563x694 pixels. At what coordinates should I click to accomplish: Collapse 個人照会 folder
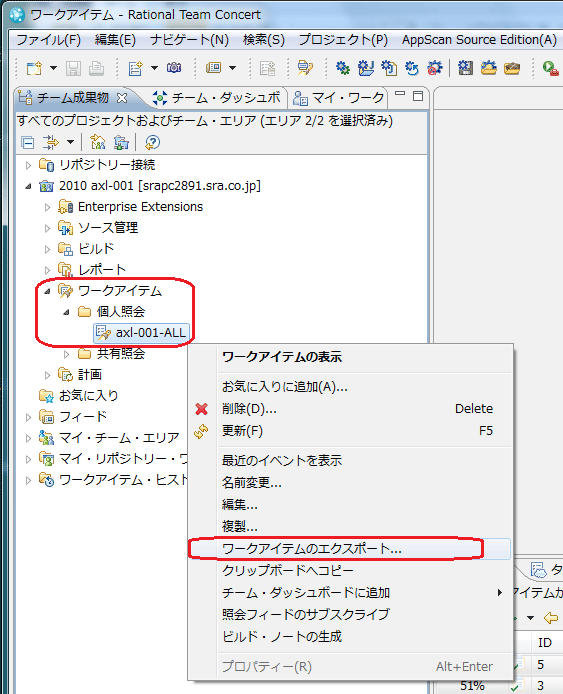tap(66, 312)
